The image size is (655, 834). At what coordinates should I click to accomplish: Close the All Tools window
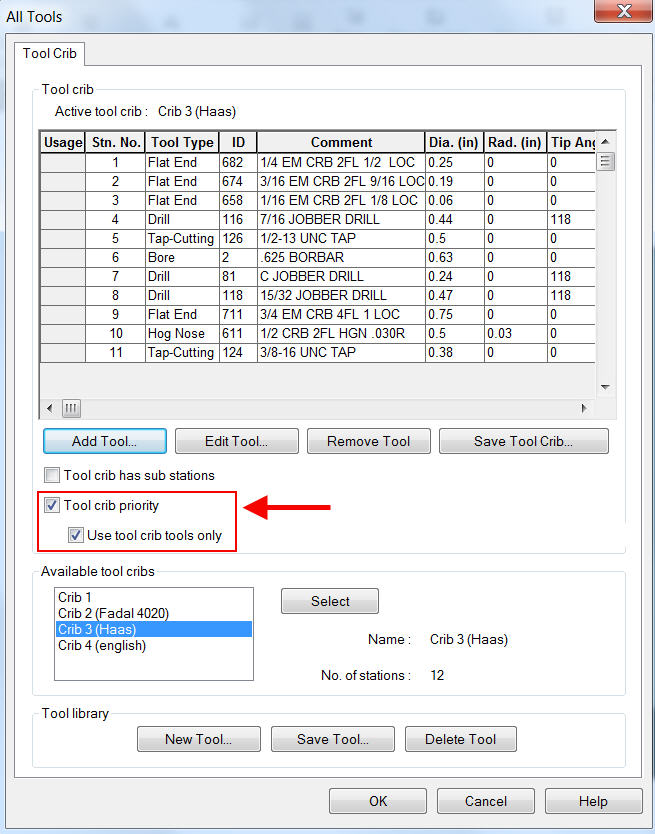[623, 11]
